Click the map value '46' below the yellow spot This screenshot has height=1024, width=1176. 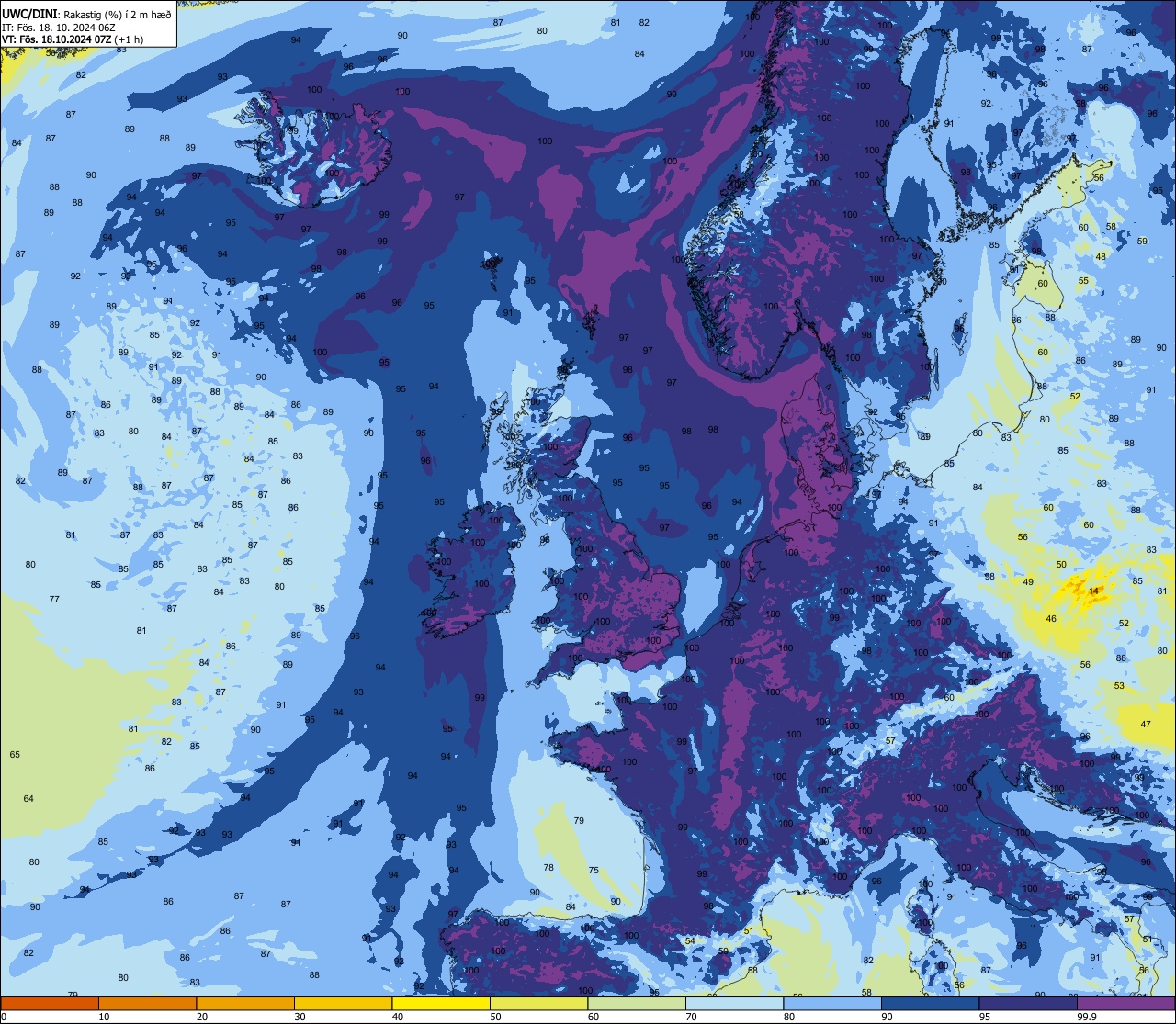point(1051,619)
